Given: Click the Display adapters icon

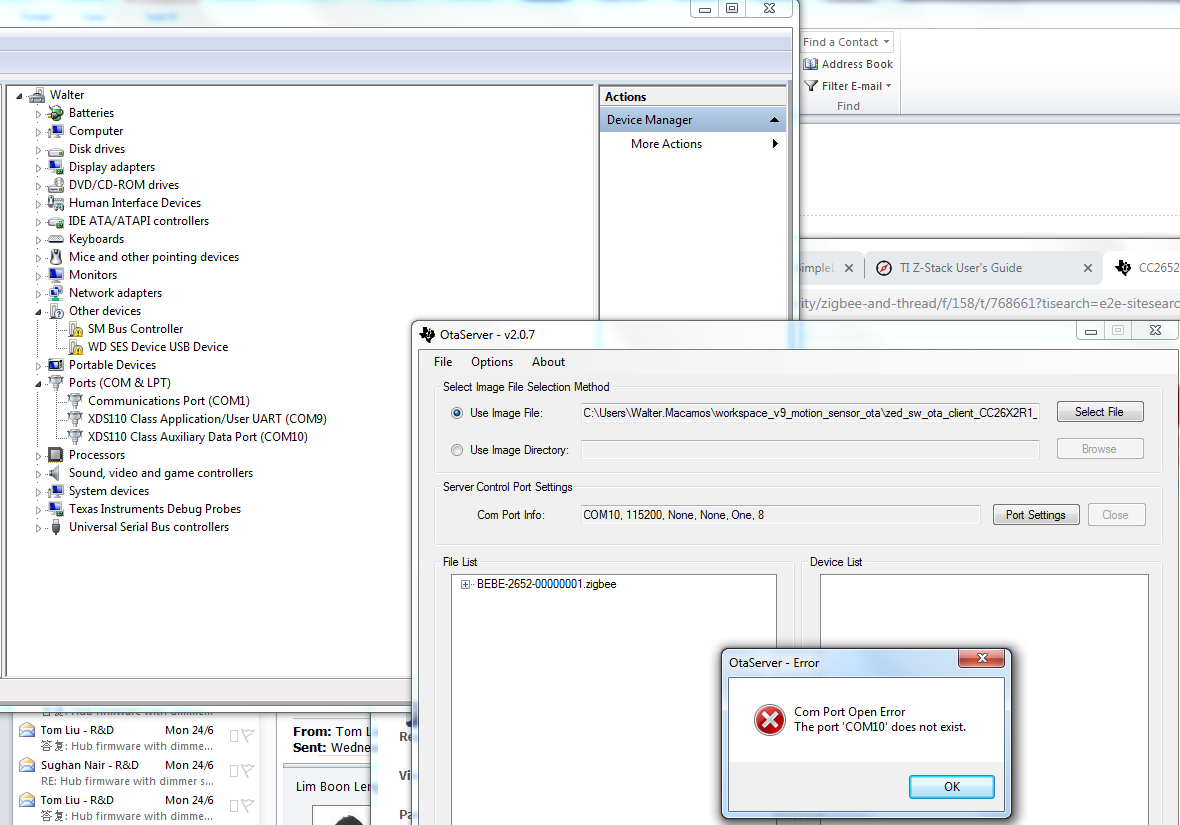Looking at the screenshot, I should click(55, 167).
